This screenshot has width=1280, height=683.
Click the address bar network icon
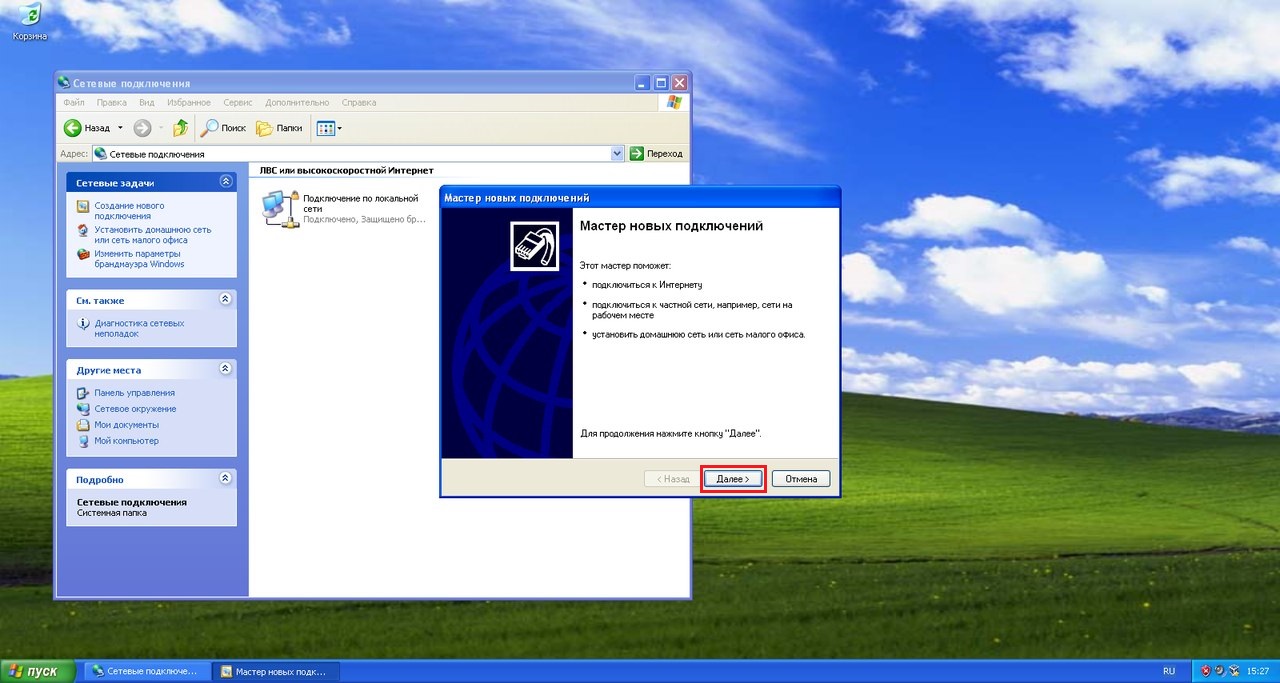tap(100, 154)
